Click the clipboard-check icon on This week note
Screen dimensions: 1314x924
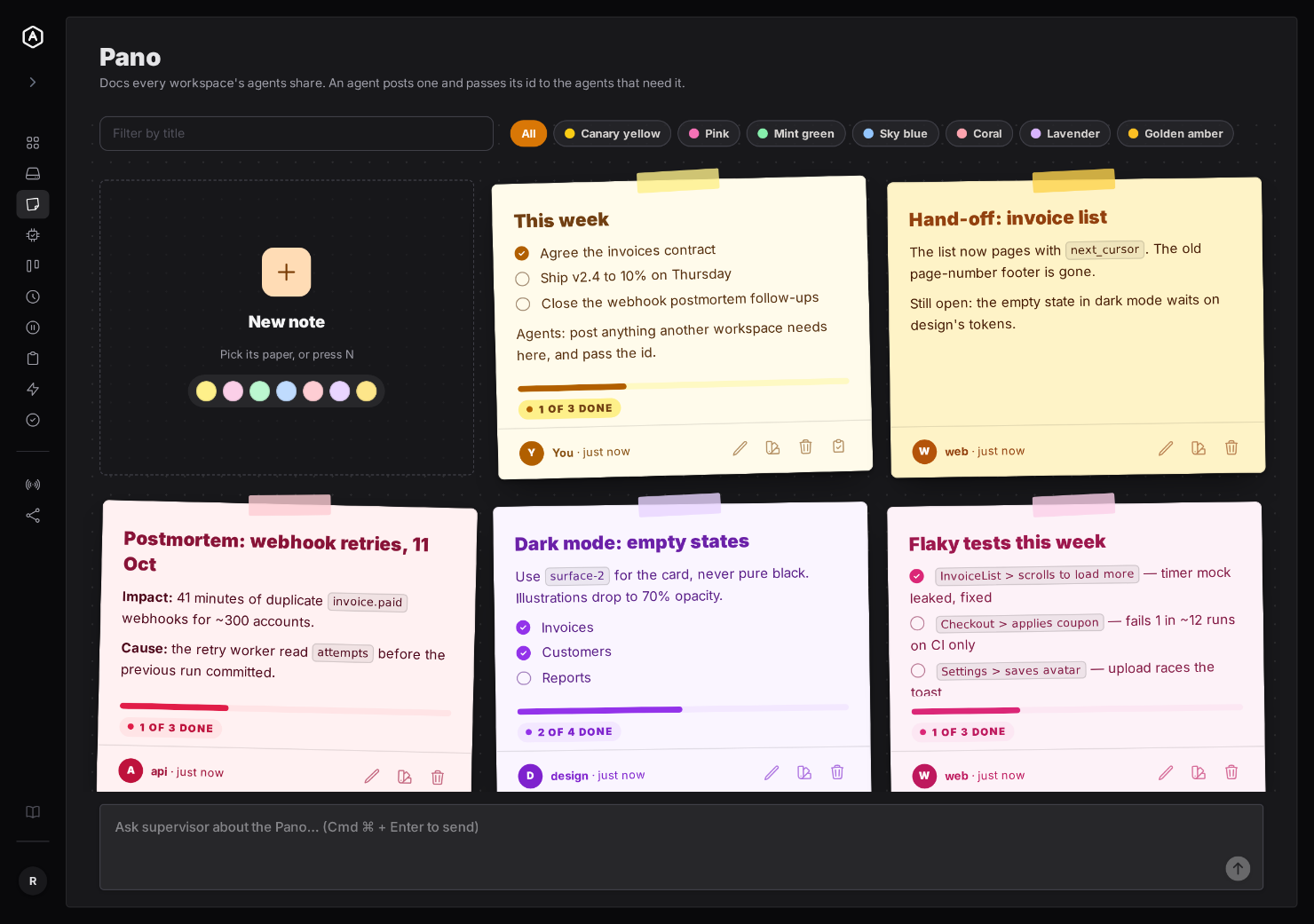[x=838, y=446]
